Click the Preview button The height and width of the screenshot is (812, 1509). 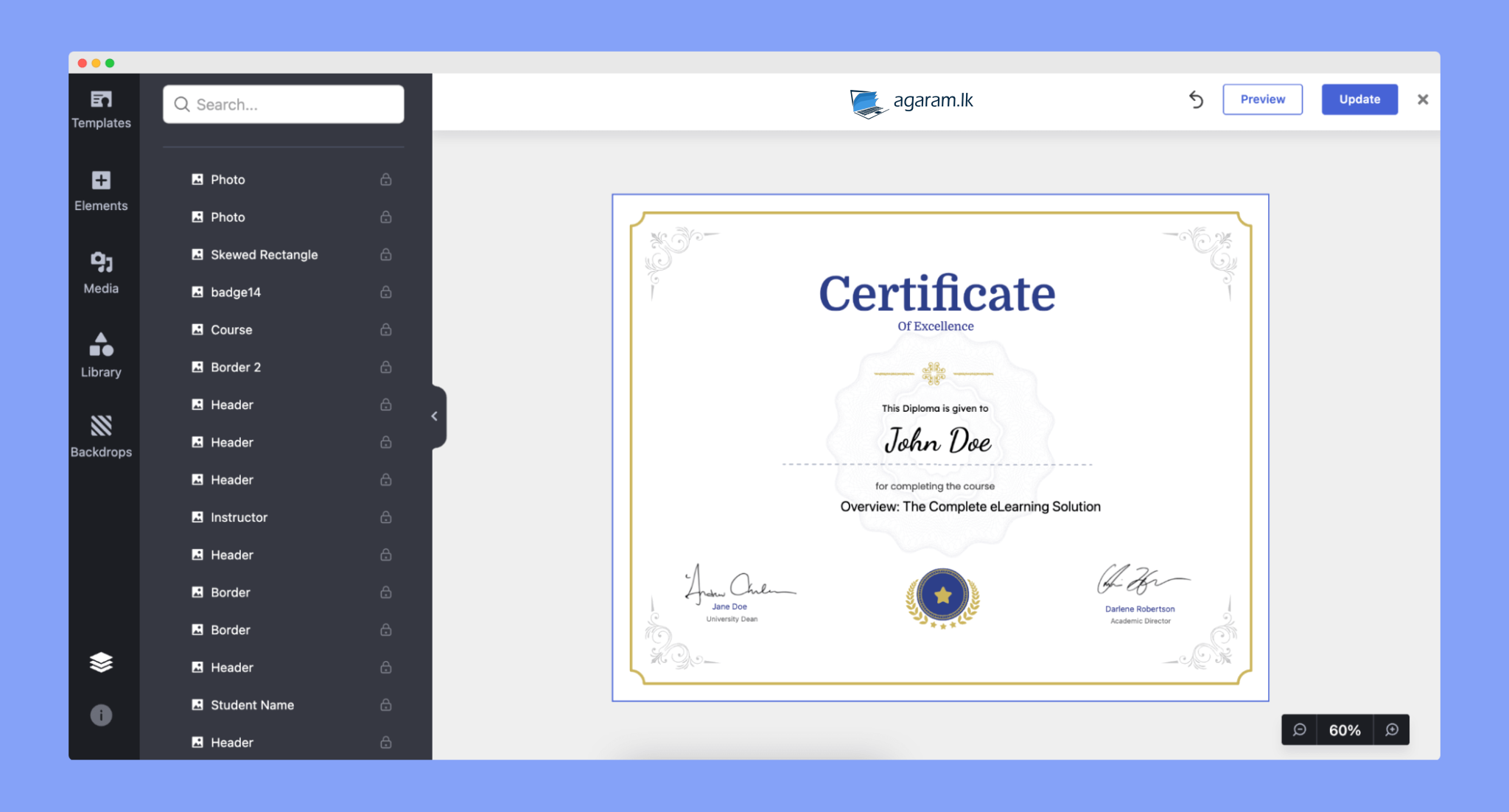tap(1262, 99)
